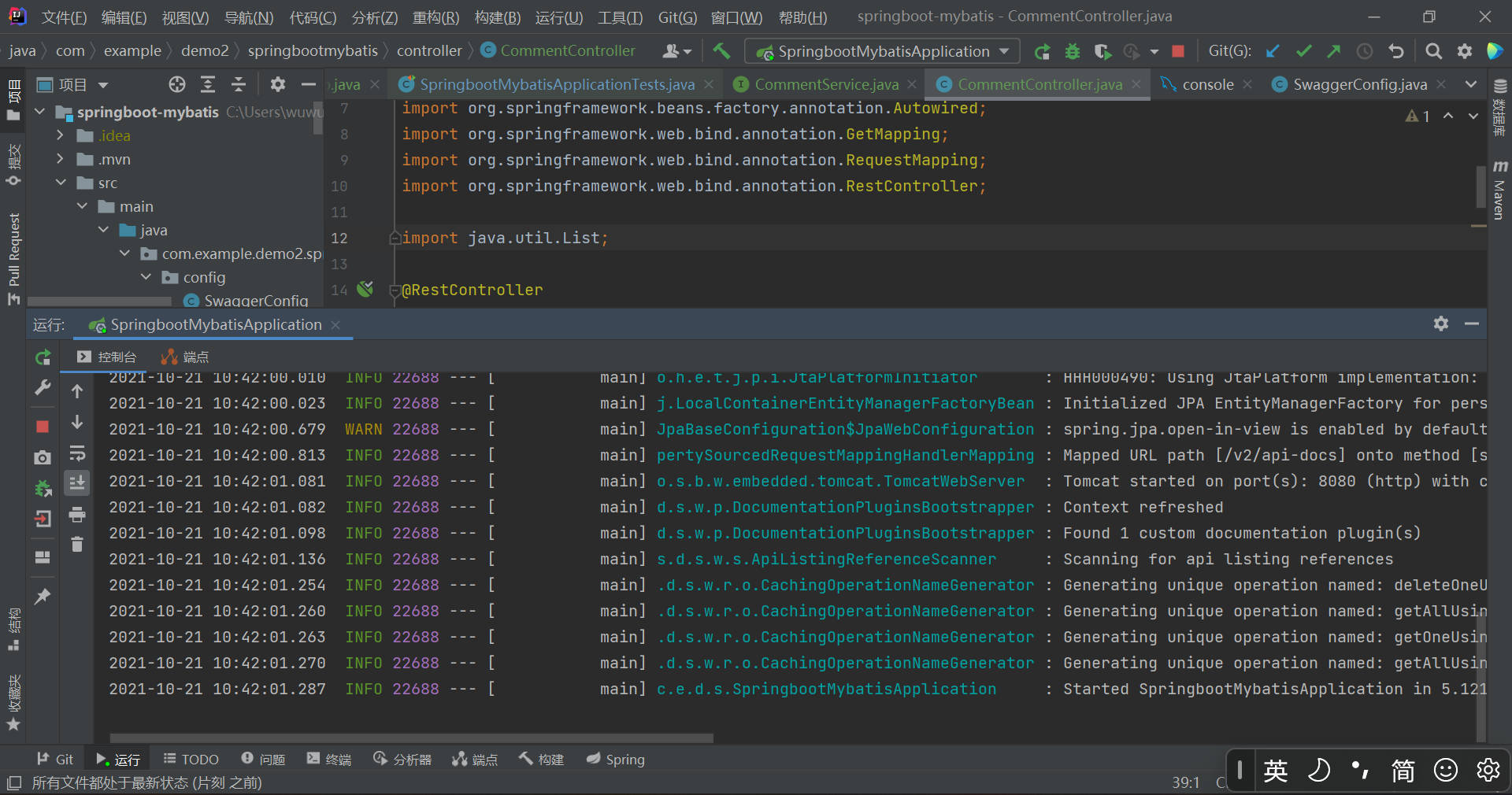Click the Build project hammer icon
This screenshot has width=1512, height=795.
coord(721,51)
